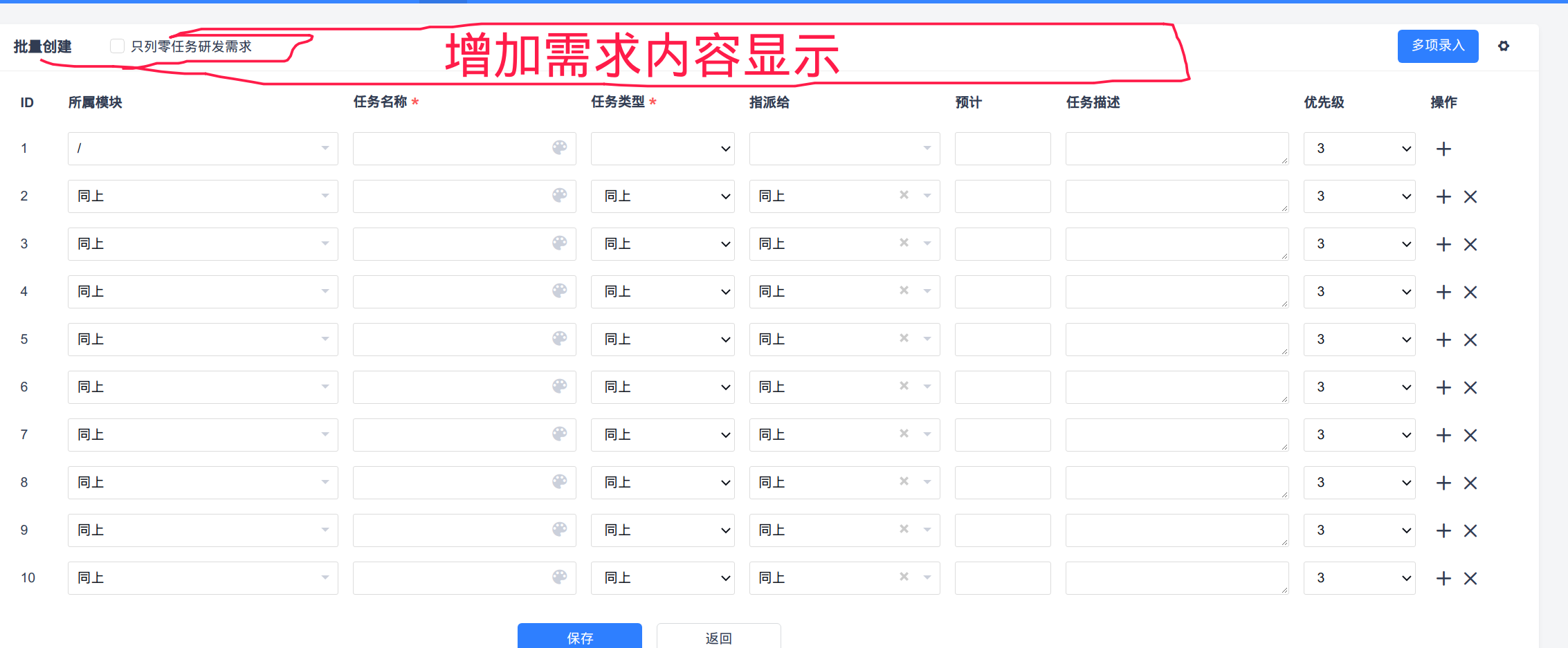This screenshot has width=1568, height=648.
Task: Focus the 预计 field in row 1
Action: pos(1003,149)
